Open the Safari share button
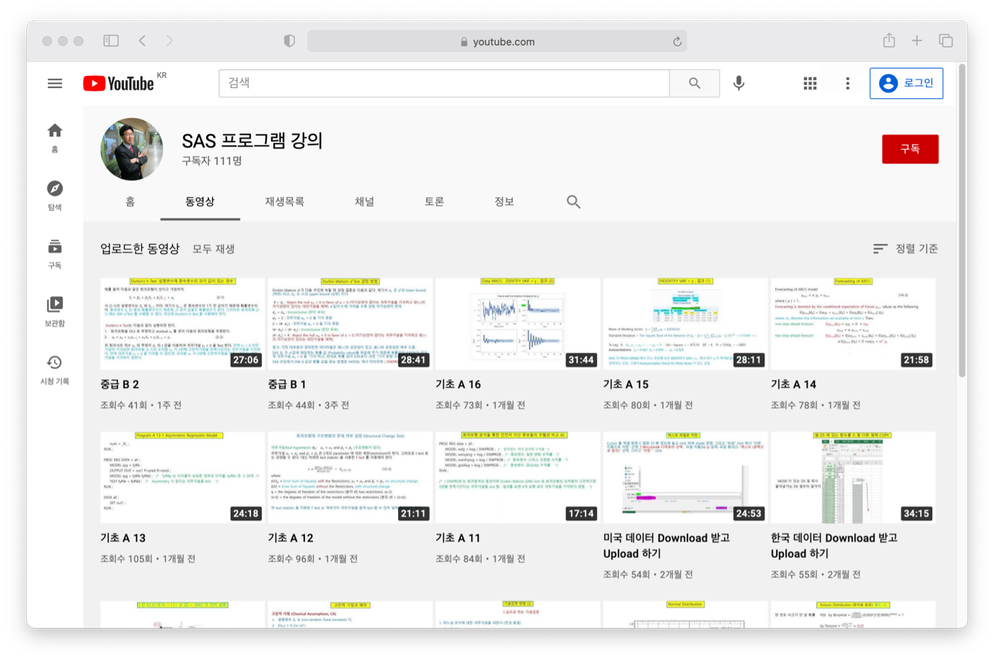 tap(889, 40)
